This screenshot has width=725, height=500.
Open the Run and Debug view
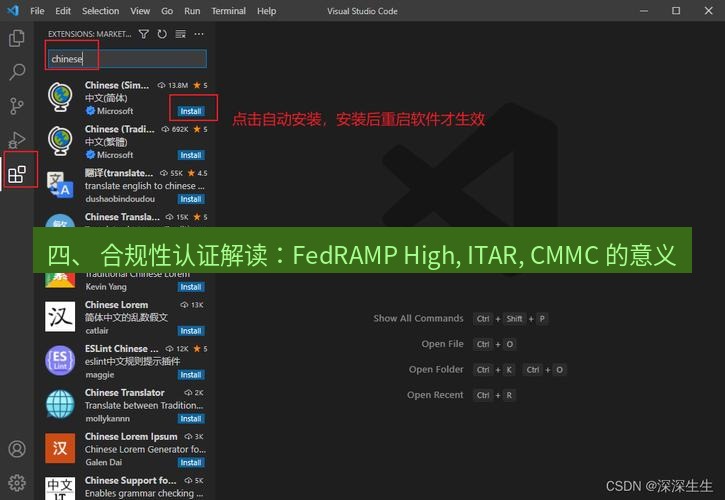click(17, 140)
